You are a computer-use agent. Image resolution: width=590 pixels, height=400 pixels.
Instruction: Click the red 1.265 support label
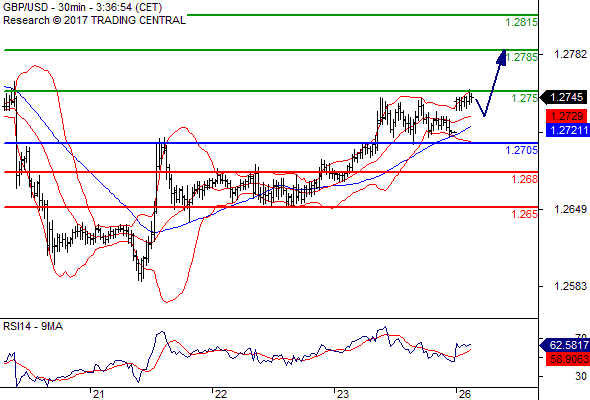click(x=525, y=214)
